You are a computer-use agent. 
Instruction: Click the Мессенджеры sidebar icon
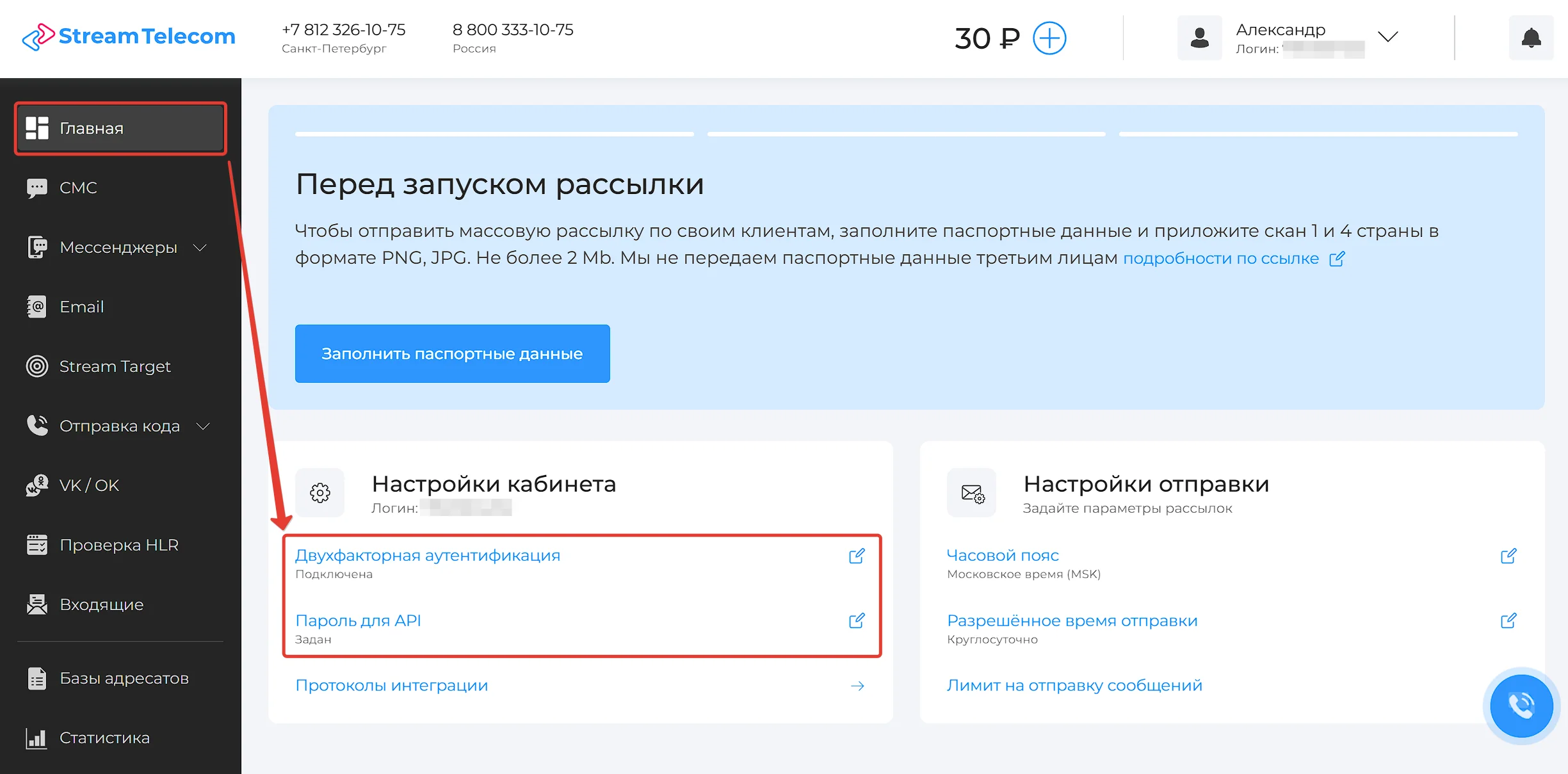[37, 247]
